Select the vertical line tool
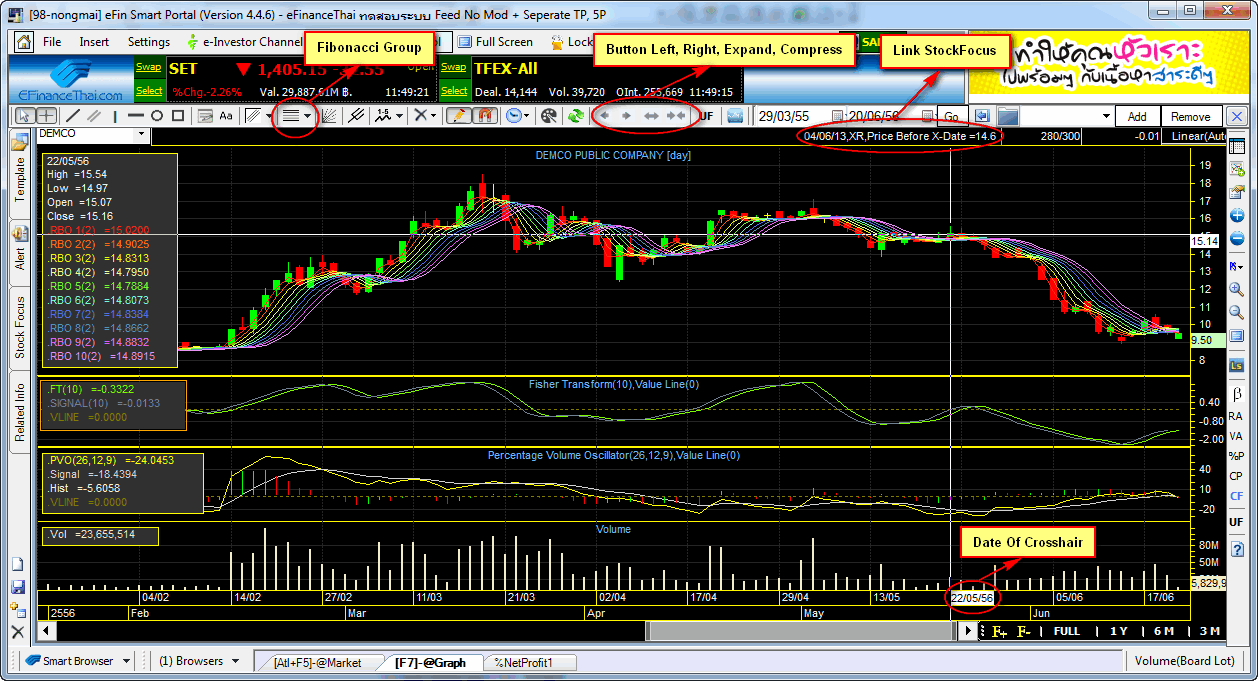Viewport: 1258px width, 681px height. [x=115, y=115]
